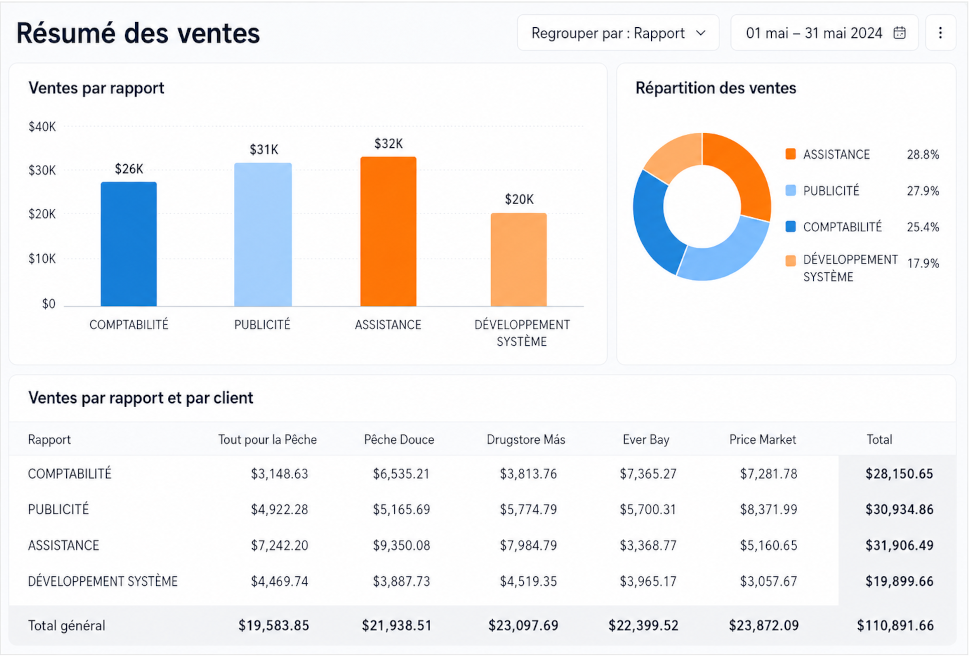Click the $32K bar value label
This screenshot has height=658, width=970.
[x=388, y=143]
